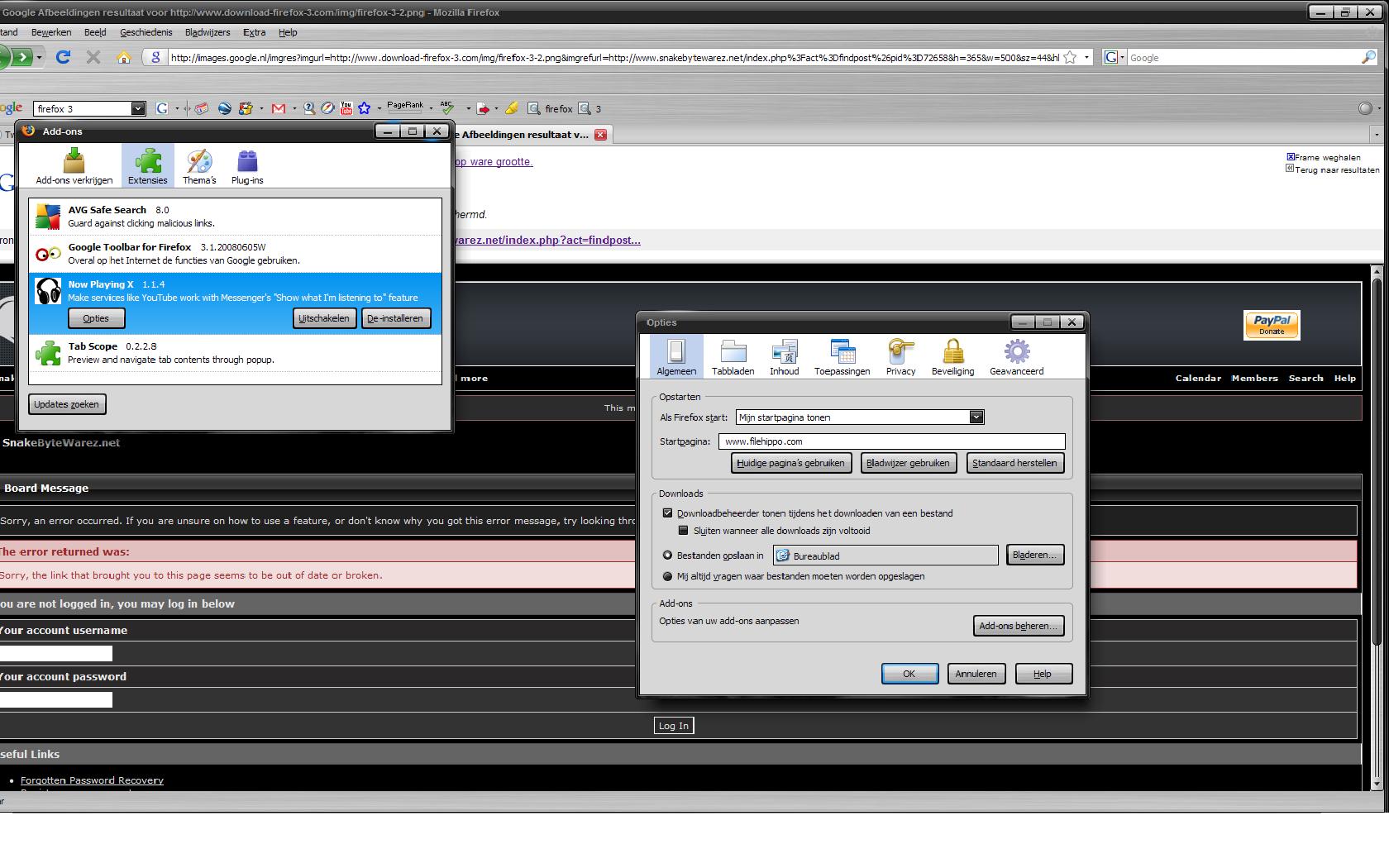The width and height of the screenshot is (1389, 868).
Task: Select Mij altijd vragen waar bestanden opgeslagen radio
Action: click(x=667, y=576)
